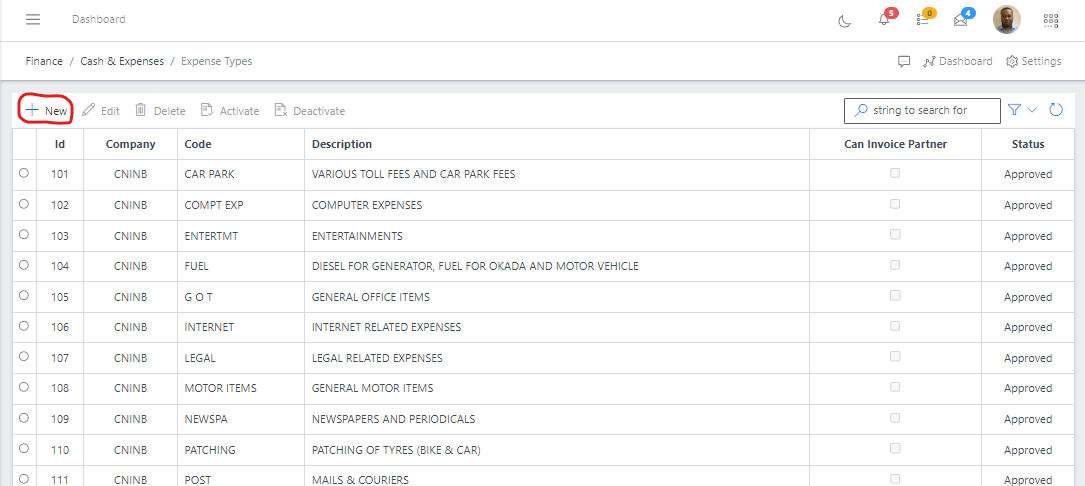Open messages envelope with 4 badge
1085x486 pixels.
coord(960,19)
